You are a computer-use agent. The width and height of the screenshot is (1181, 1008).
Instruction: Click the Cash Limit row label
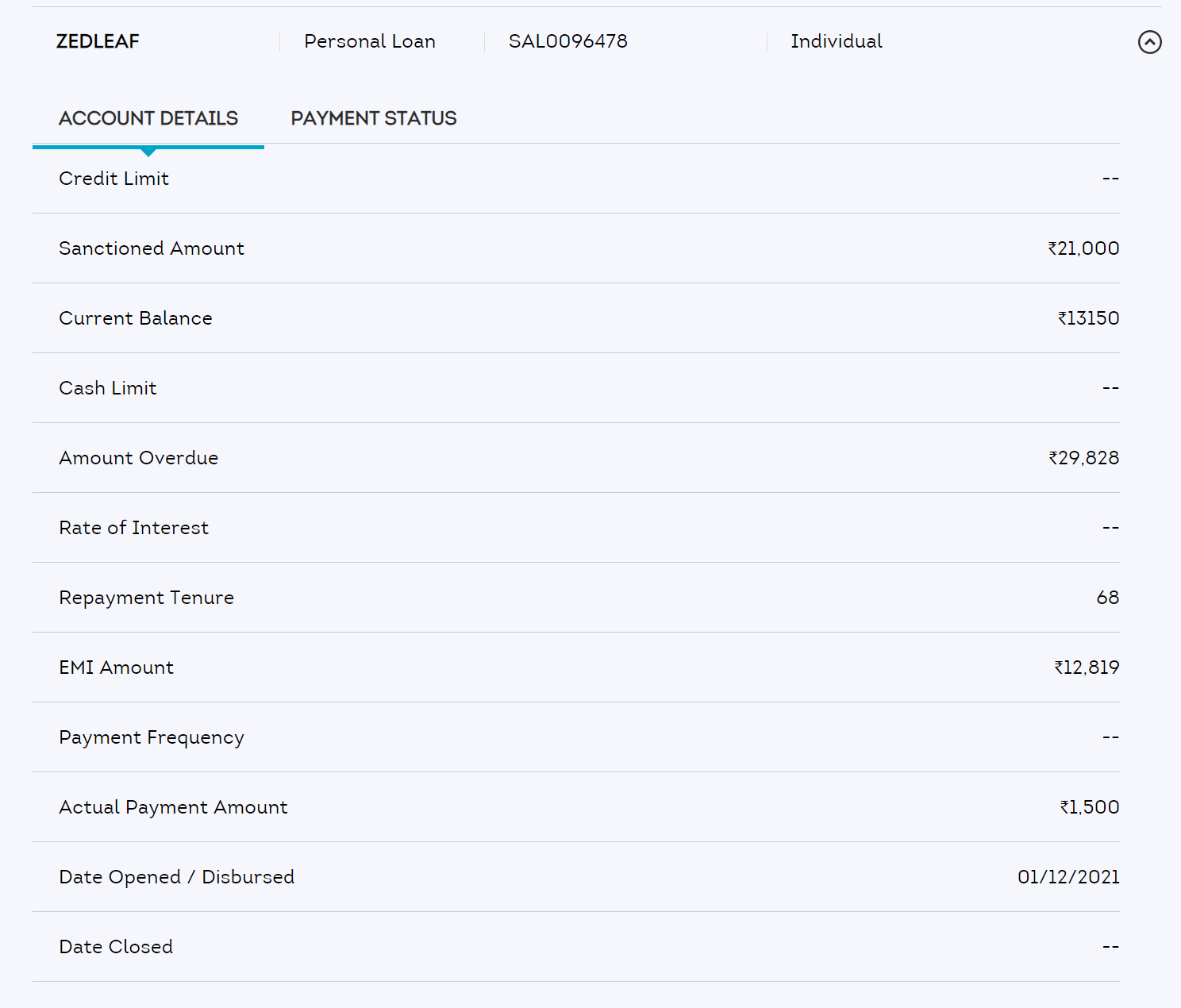click(x=107, y=388)
